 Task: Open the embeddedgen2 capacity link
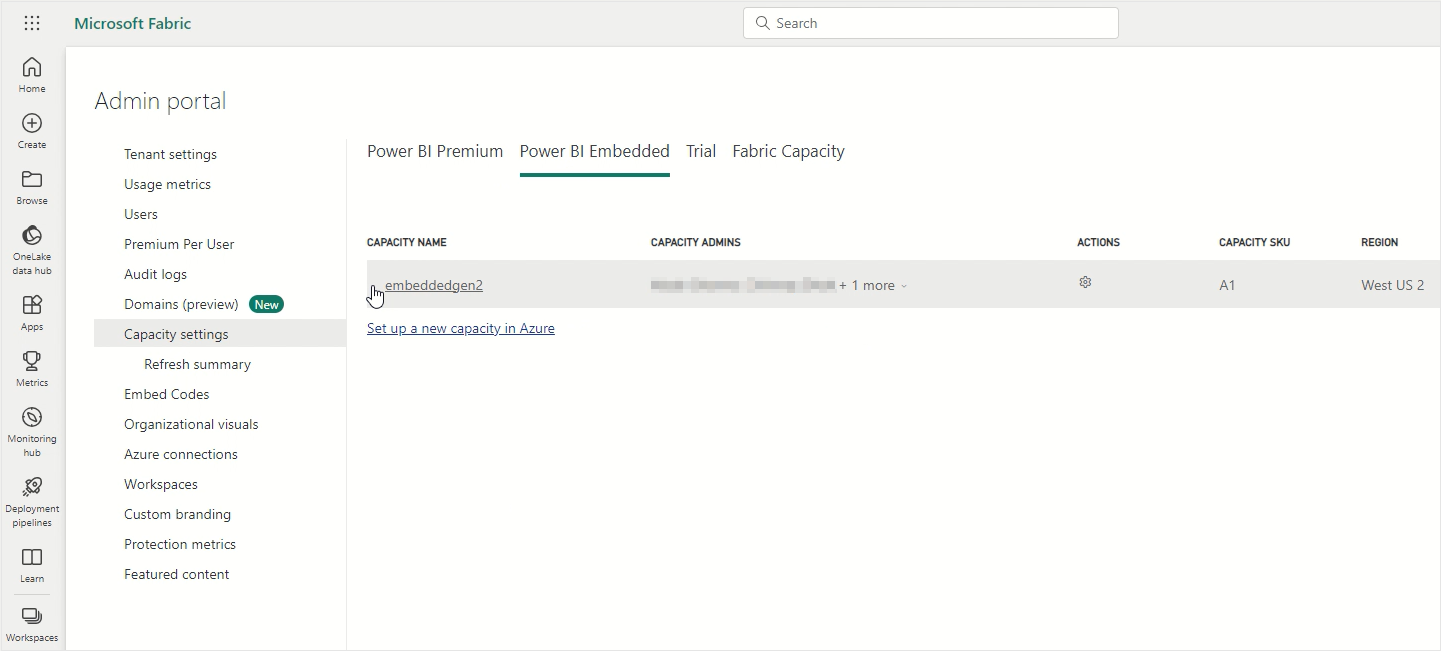(x=434, y=285)
